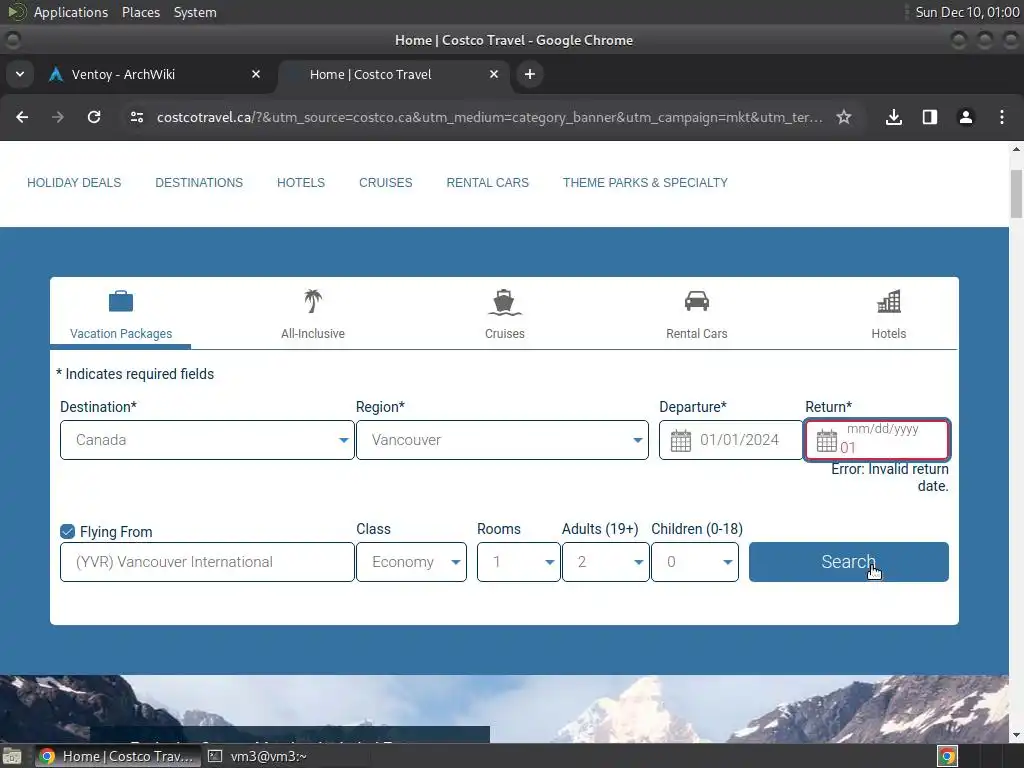Open the Chrome three-dot menu
This screenshot has width=1024, height=768.
pos(1002,117)
